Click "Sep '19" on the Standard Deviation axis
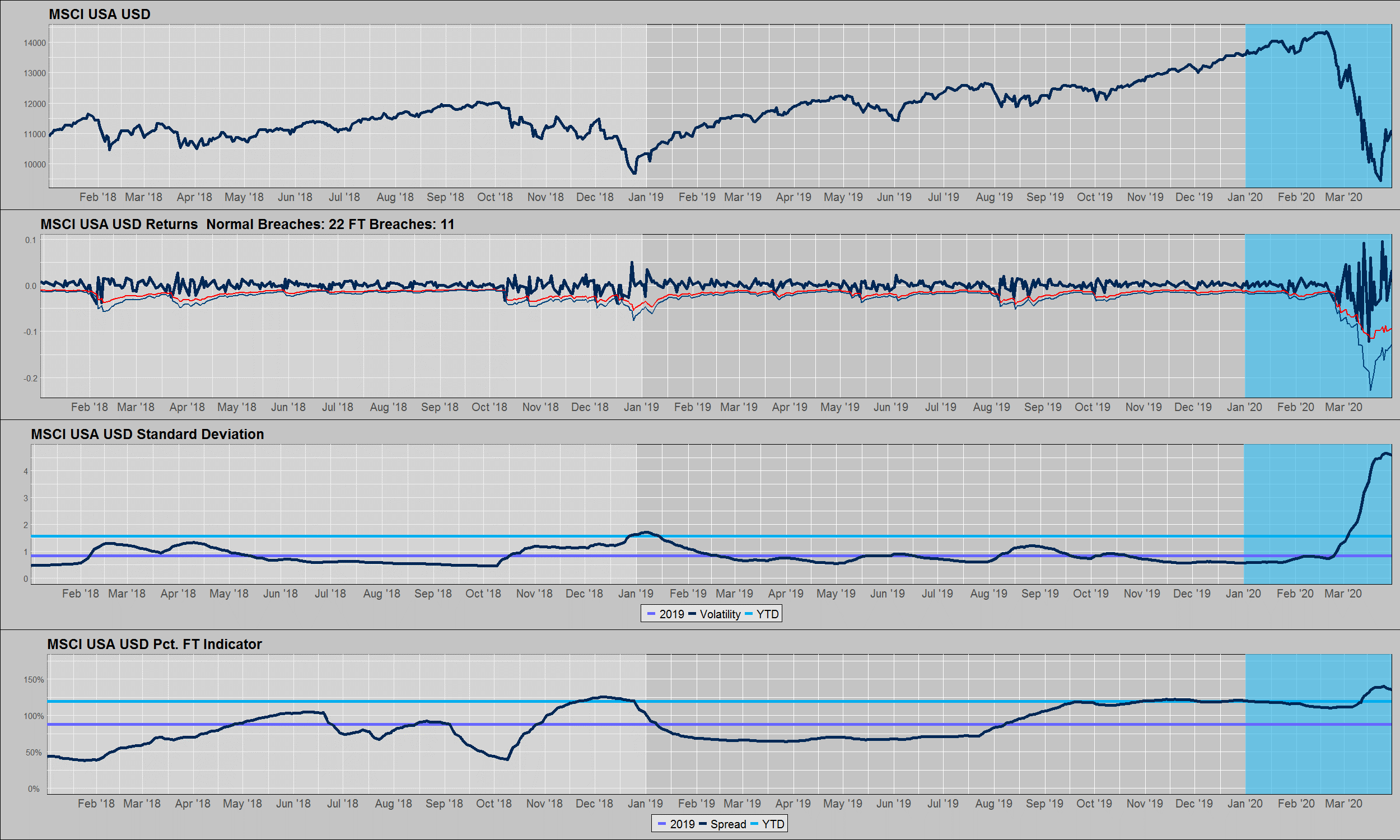This screenshot has height=840, width=1400. (1039, 594)
